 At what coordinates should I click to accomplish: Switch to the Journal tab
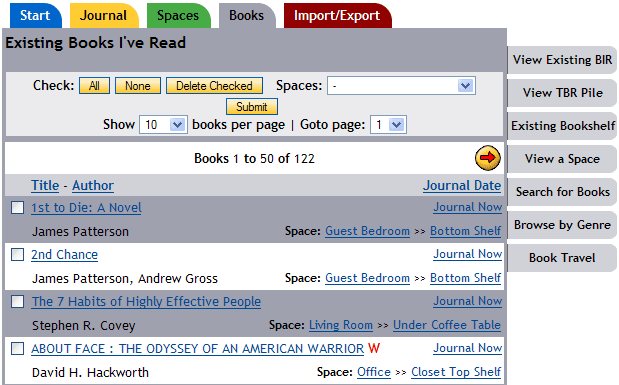click(103, 16)
